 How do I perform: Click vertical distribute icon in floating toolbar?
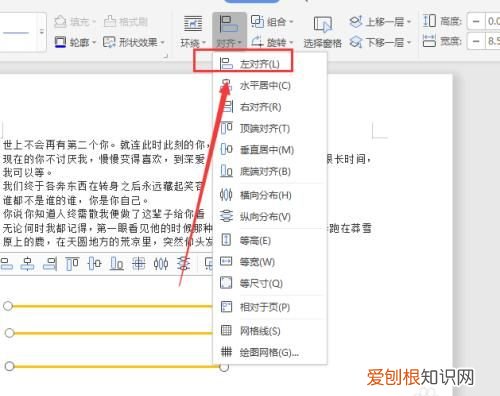click(183, 264)
